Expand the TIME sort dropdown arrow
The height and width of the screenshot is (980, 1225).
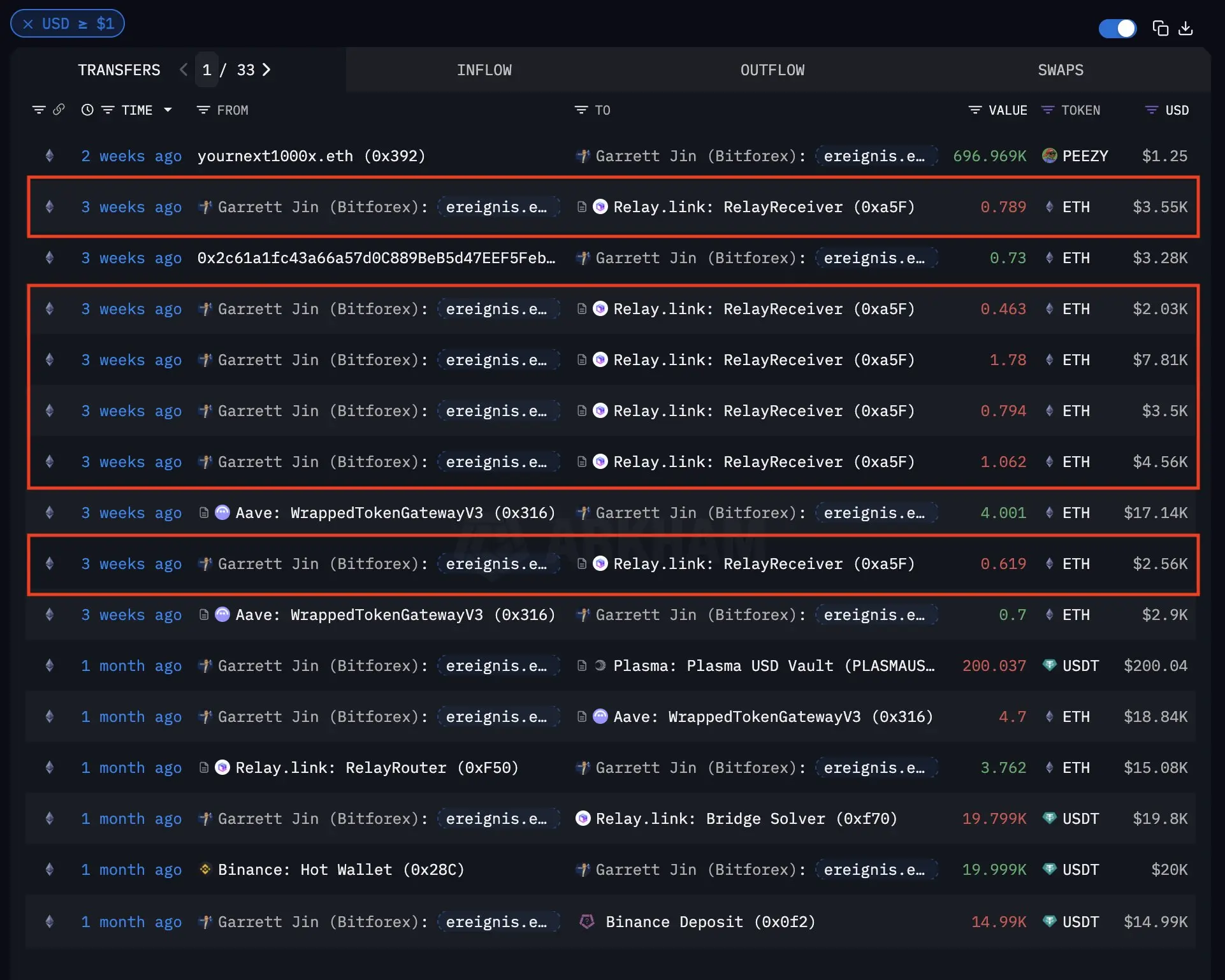(x=168, y=110)
